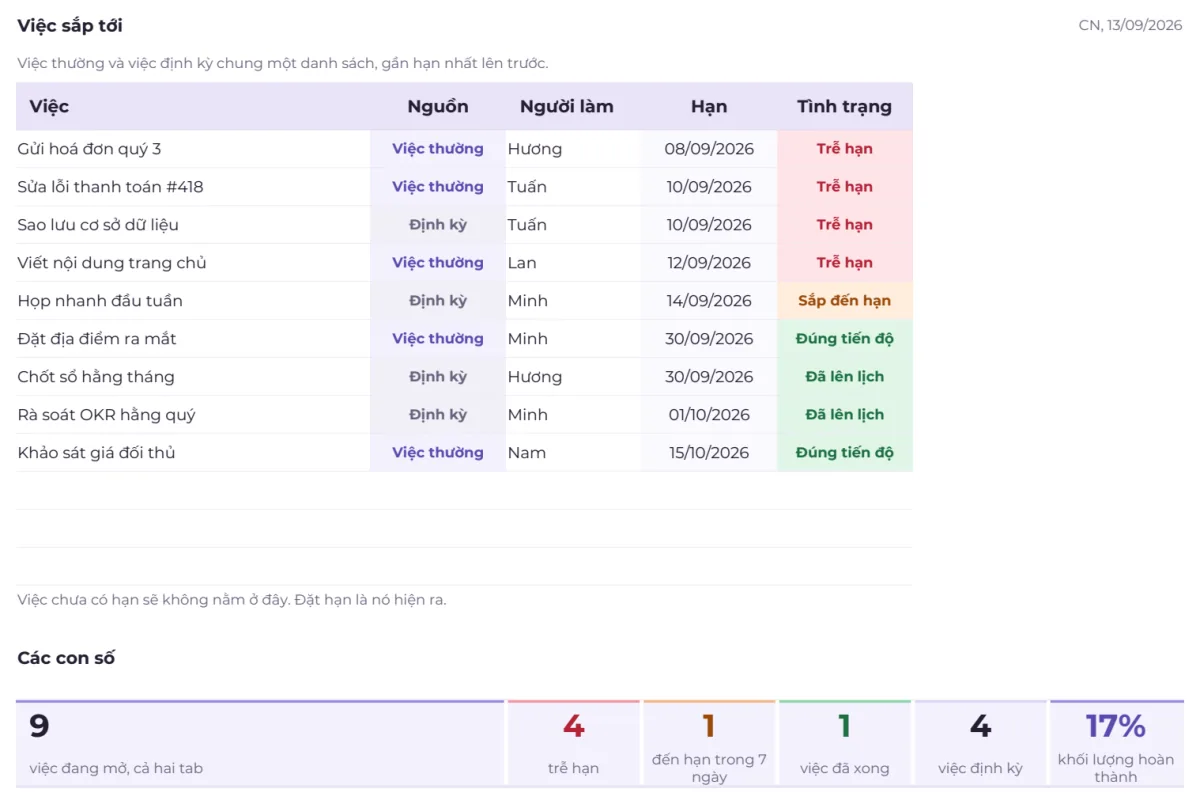This screenshot has height=804, width=1200.
Task: Select assignee "Minh" in the Rà soát OKR row
Action: click(528, 415)
